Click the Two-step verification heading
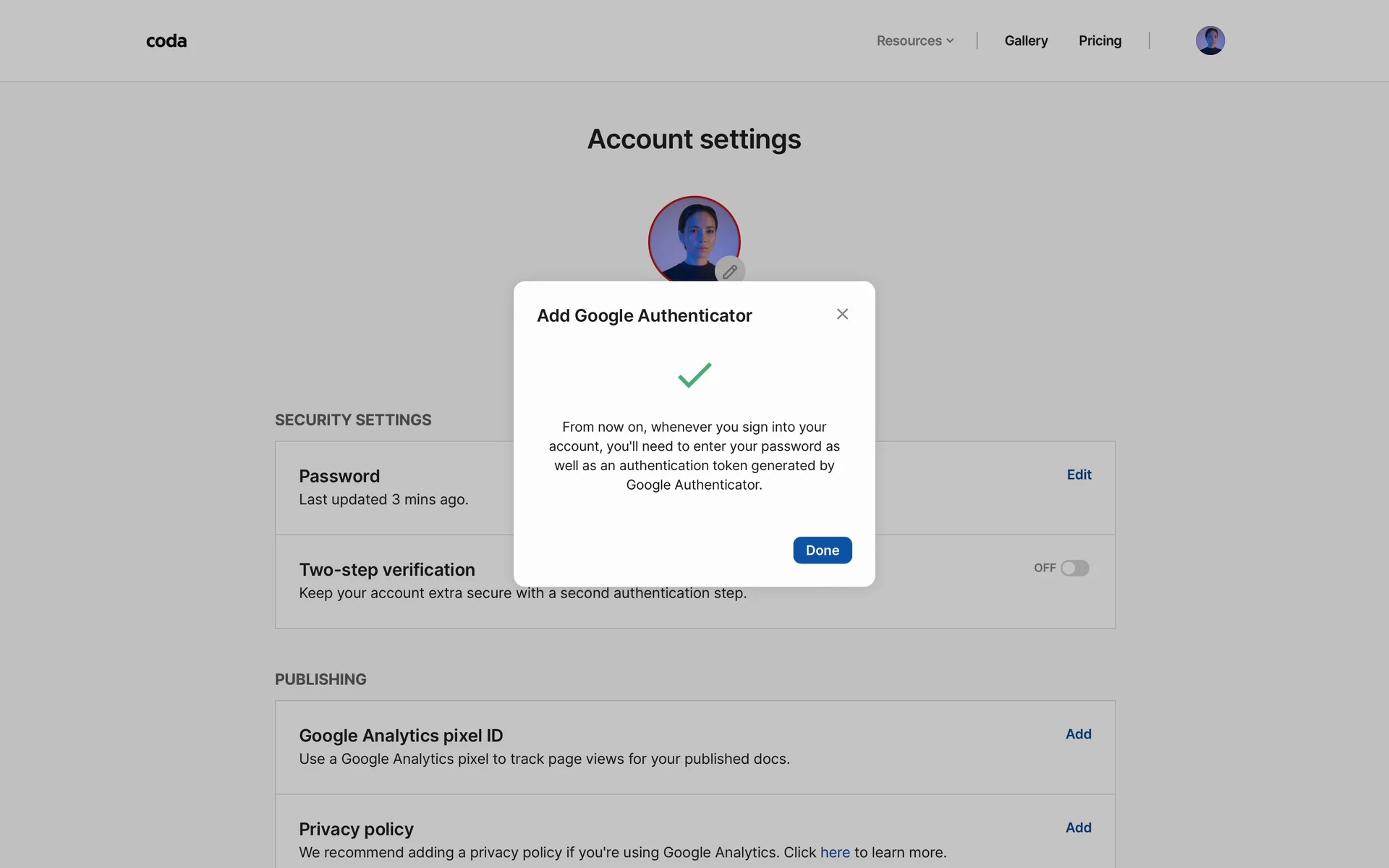The width and height of the screenshot is (1389, 868). click(387, 570)
